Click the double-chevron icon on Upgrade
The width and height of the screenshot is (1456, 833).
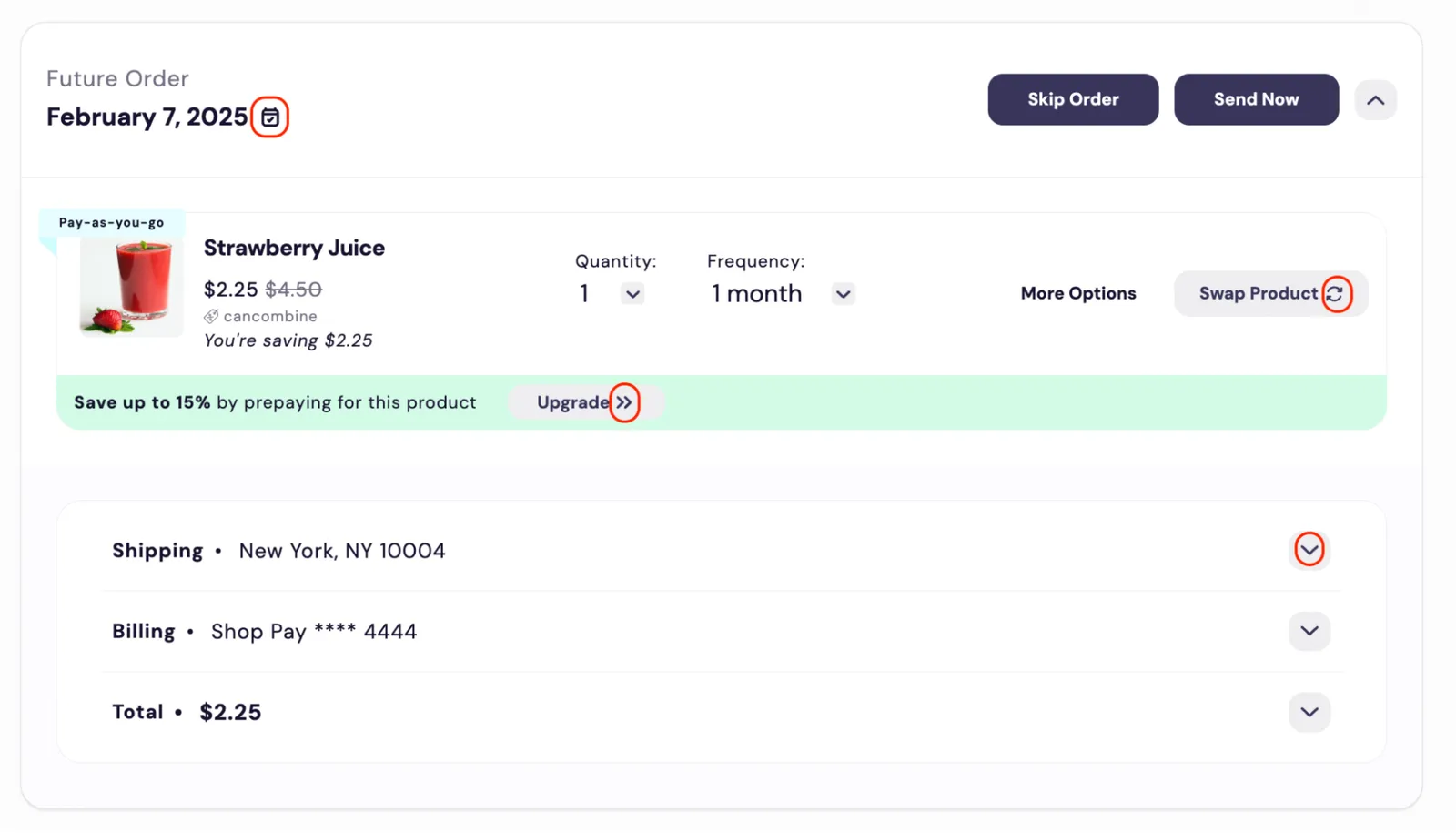[x=623, y=402]
